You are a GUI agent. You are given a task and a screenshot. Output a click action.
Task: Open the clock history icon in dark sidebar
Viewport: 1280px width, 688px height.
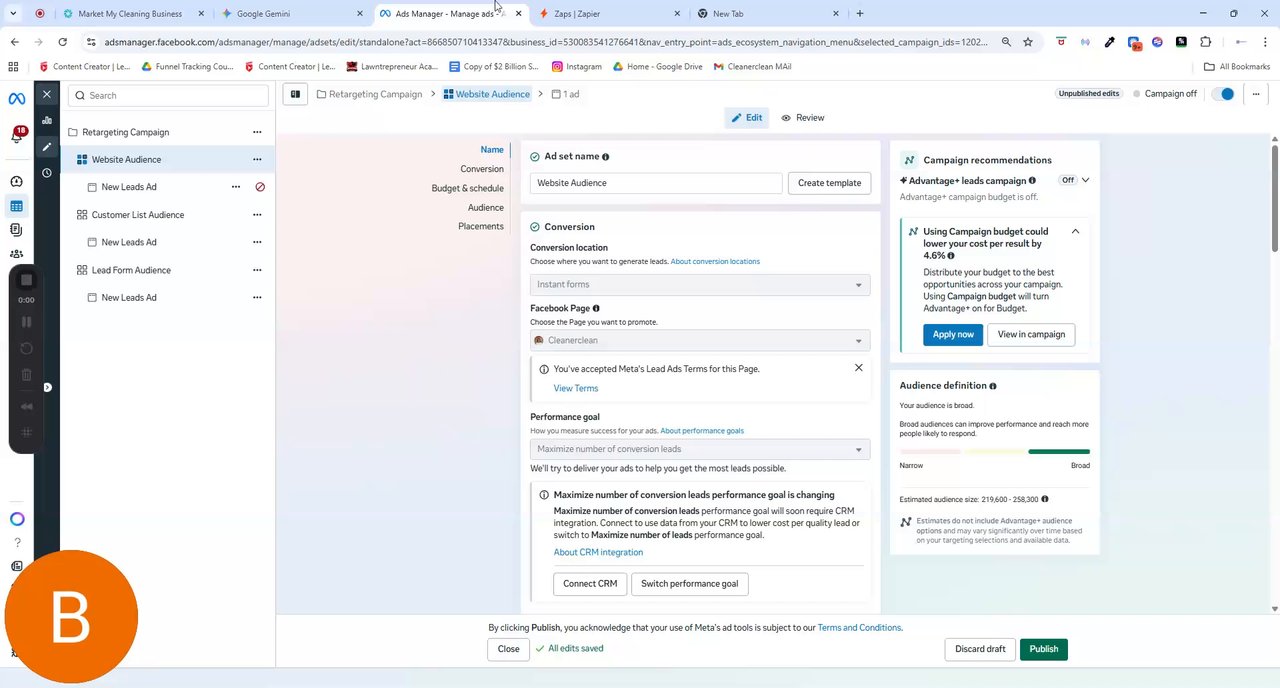coord(46,173)
